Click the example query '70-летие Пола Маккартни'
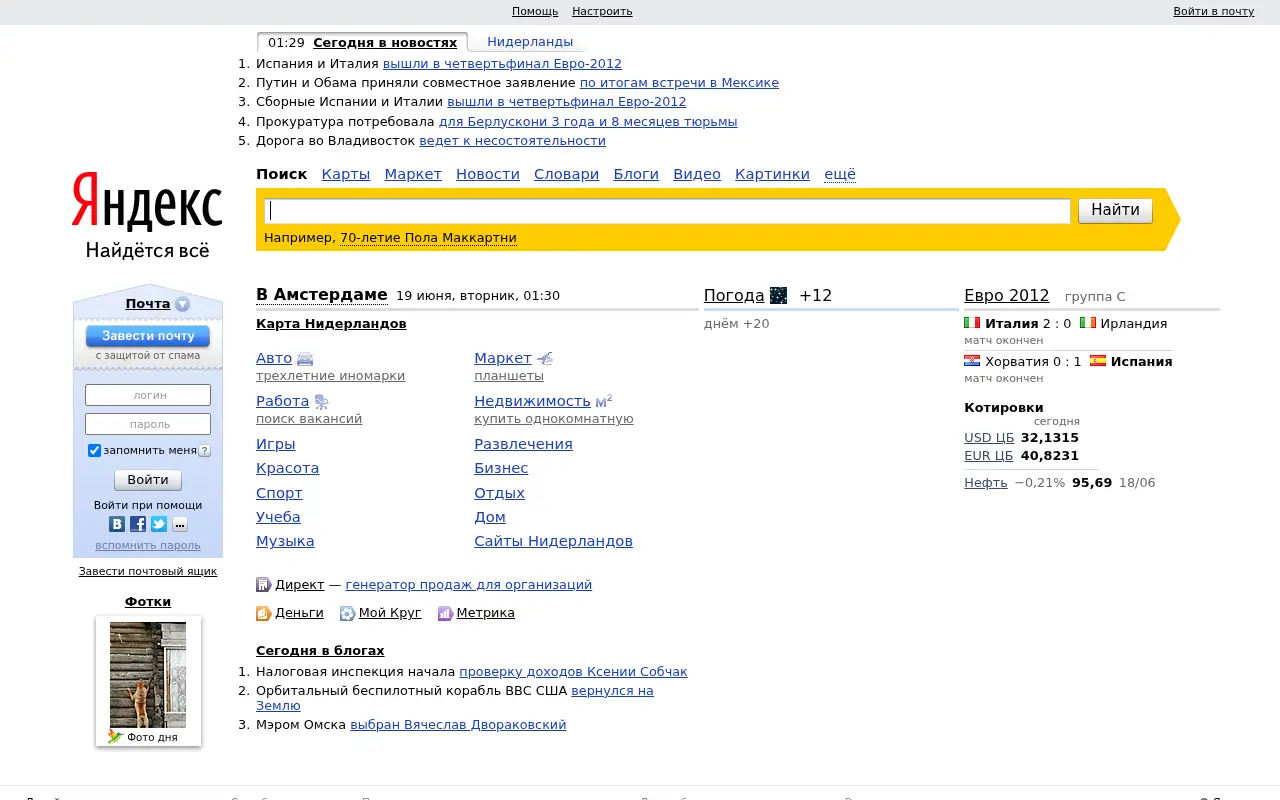This screenshot has width=1280, height=800. click(428, 238)
